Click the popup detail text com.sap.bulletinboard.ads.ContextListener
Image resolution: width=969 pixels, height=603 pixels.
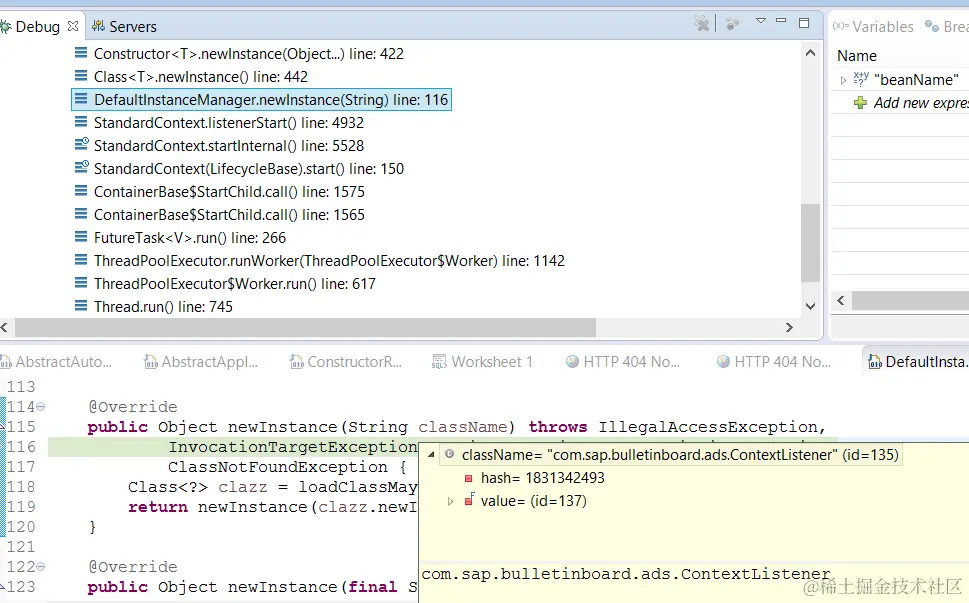(x=626, y=574)
